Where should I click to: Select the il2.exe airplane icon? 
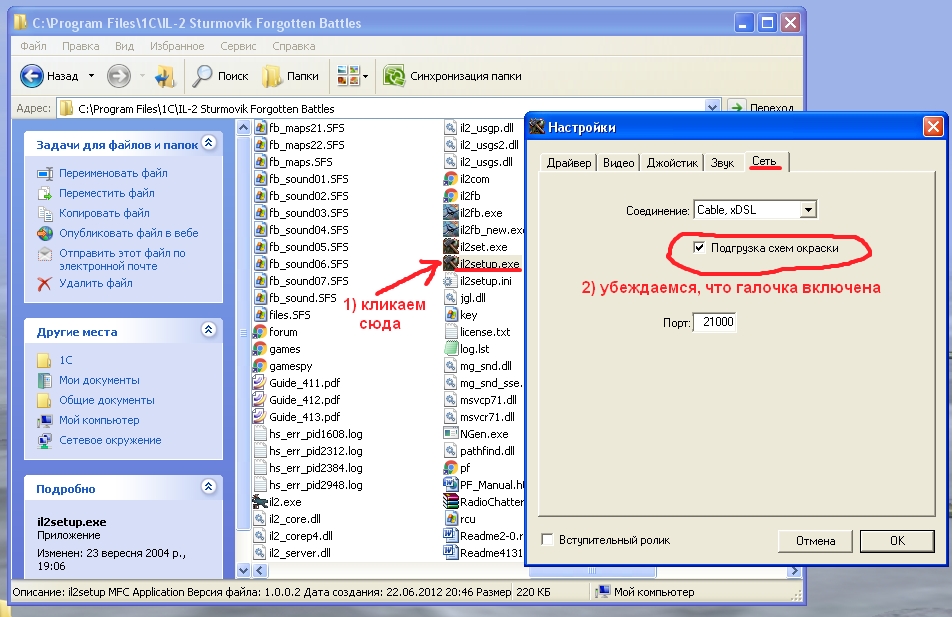260,502
